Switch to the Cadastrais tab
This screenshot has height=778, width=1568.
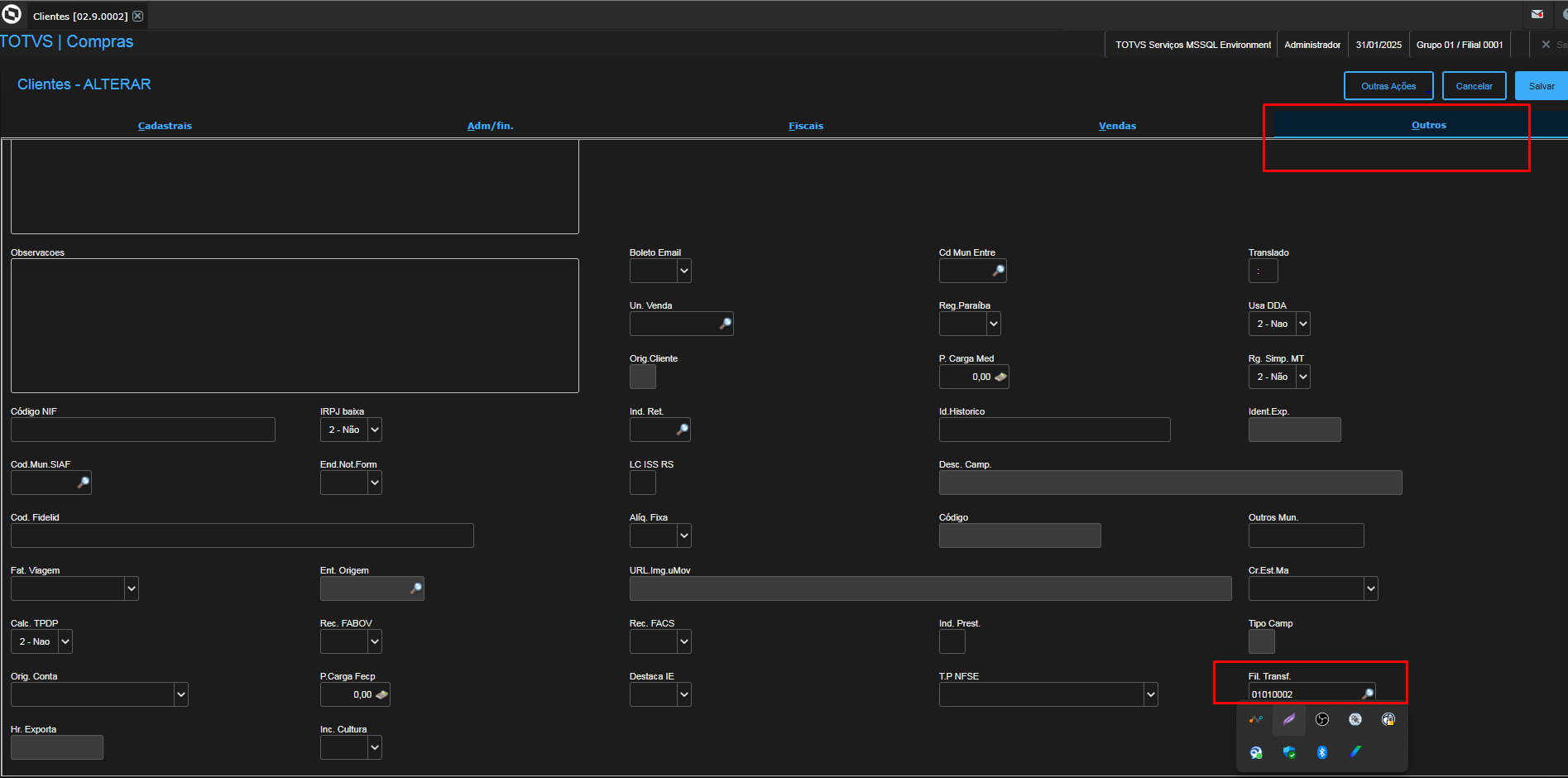[165, 126]
